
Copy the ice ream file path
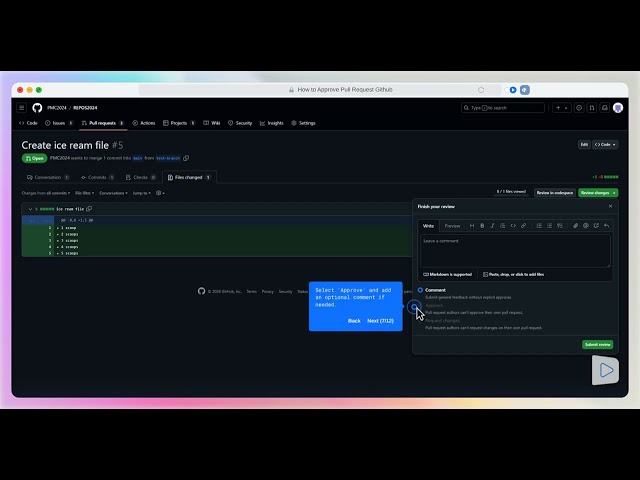click(89, 209)
